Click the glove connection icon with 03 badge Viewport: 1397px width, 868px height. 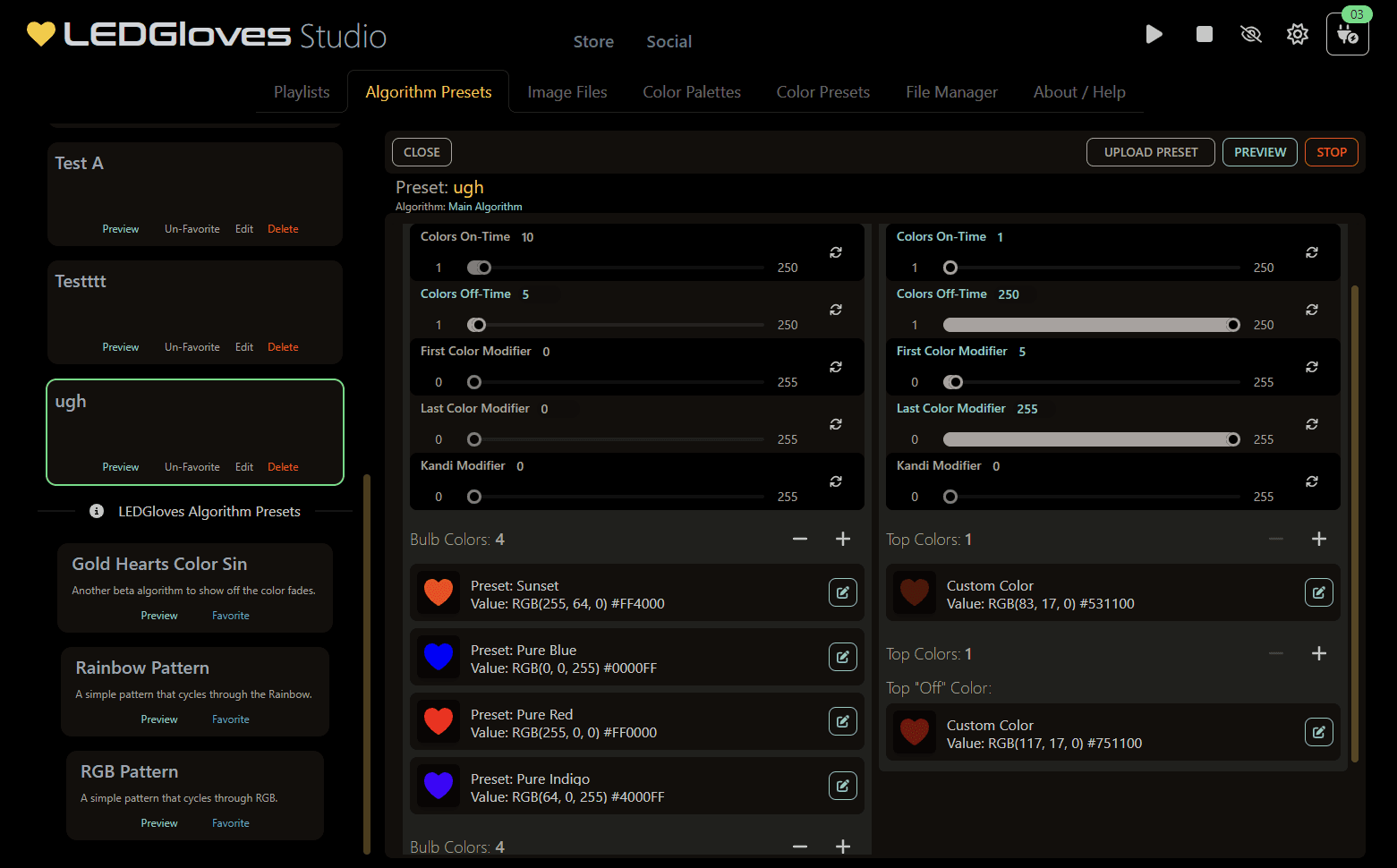(x=1347, y=35)
